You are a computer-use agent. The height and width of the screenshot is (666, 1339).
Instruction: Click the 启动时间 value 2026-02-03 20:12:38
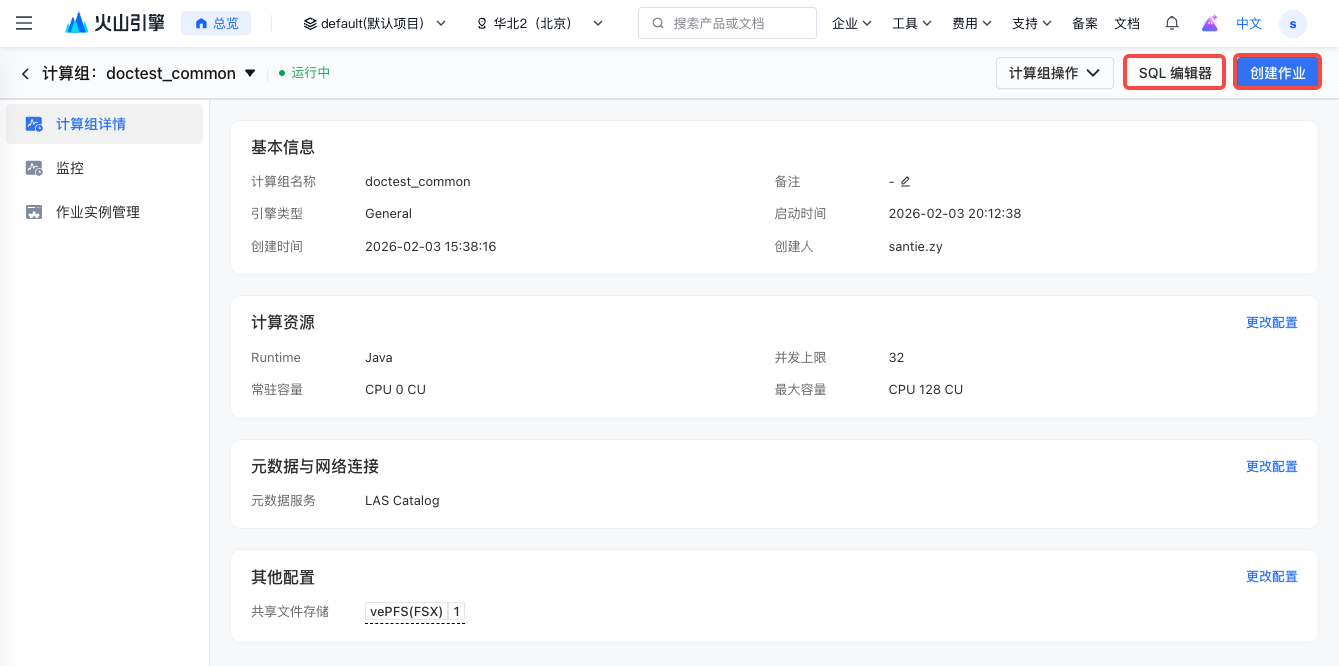955,214
